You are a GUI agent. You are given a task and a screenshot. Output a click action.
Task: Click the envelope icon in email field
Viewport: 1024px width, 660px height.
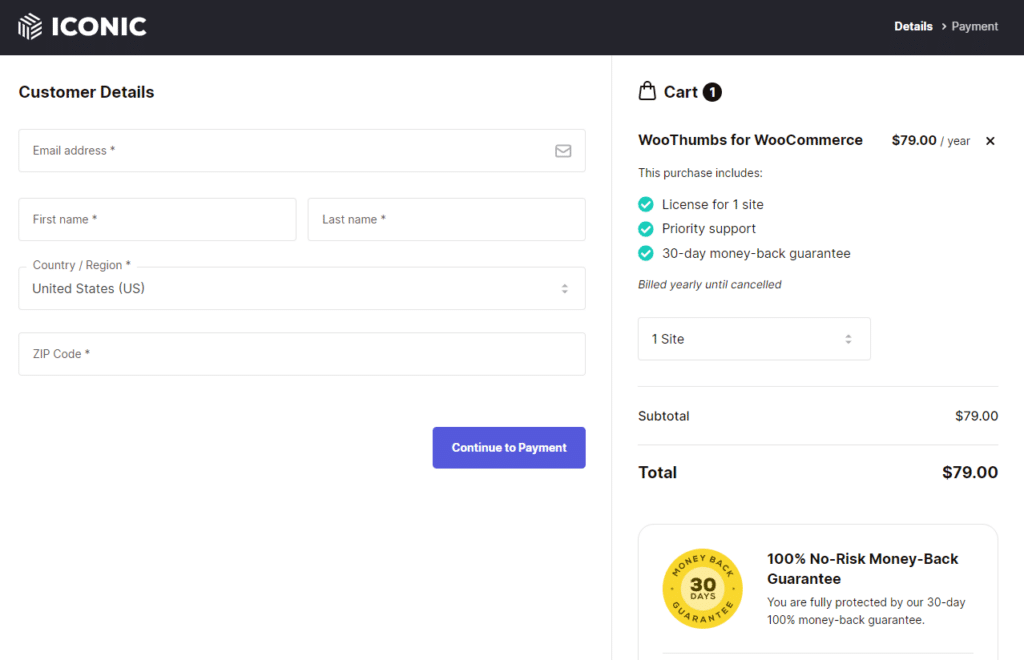[563, 151]
